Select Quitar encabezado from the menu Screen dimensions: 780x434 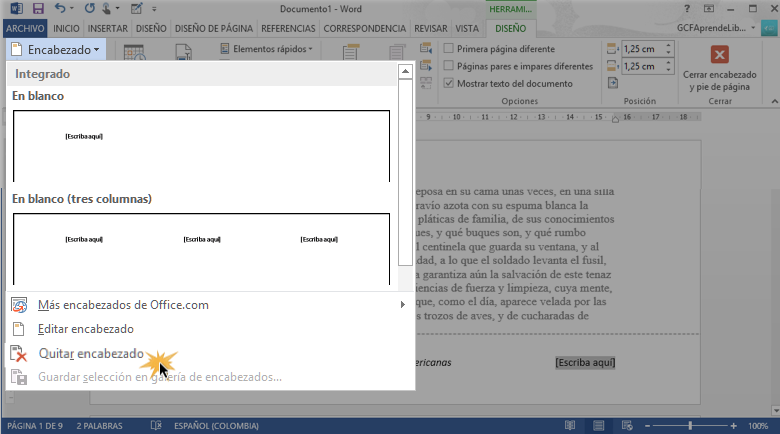coord(91,353)
